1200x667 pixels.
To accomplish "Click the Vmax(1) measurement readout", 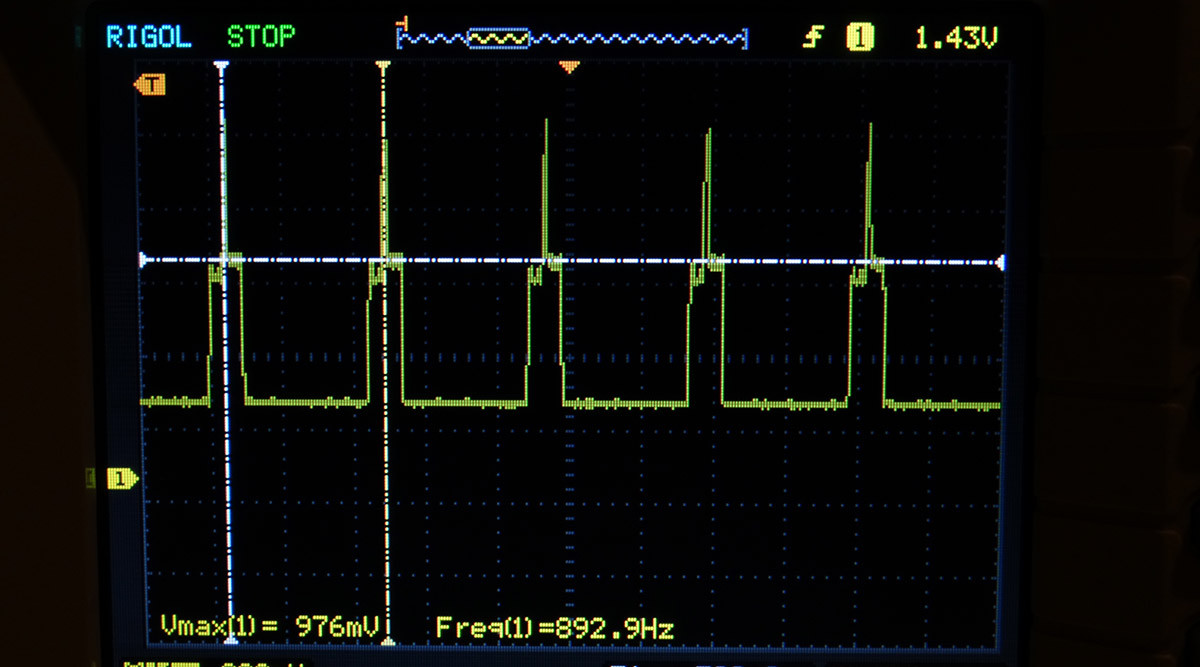I will point(270,628).
